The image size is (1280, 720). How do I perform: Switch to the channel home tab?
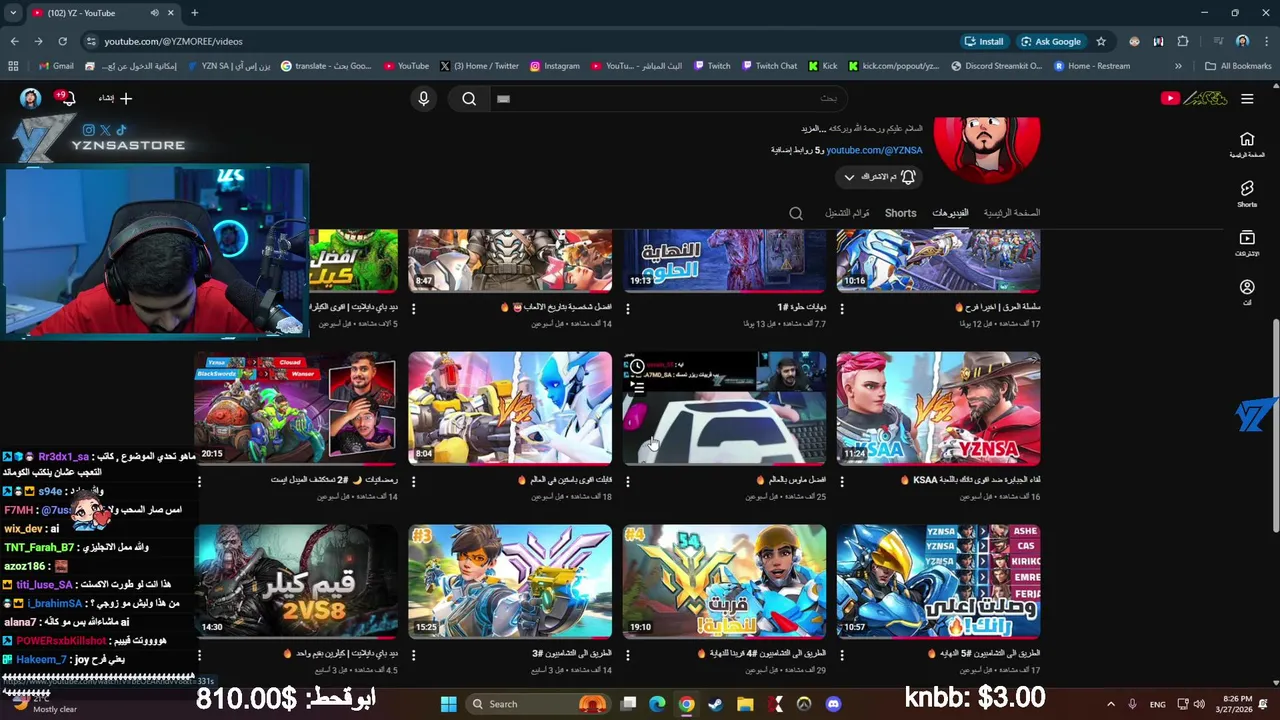coord(1011,213)
